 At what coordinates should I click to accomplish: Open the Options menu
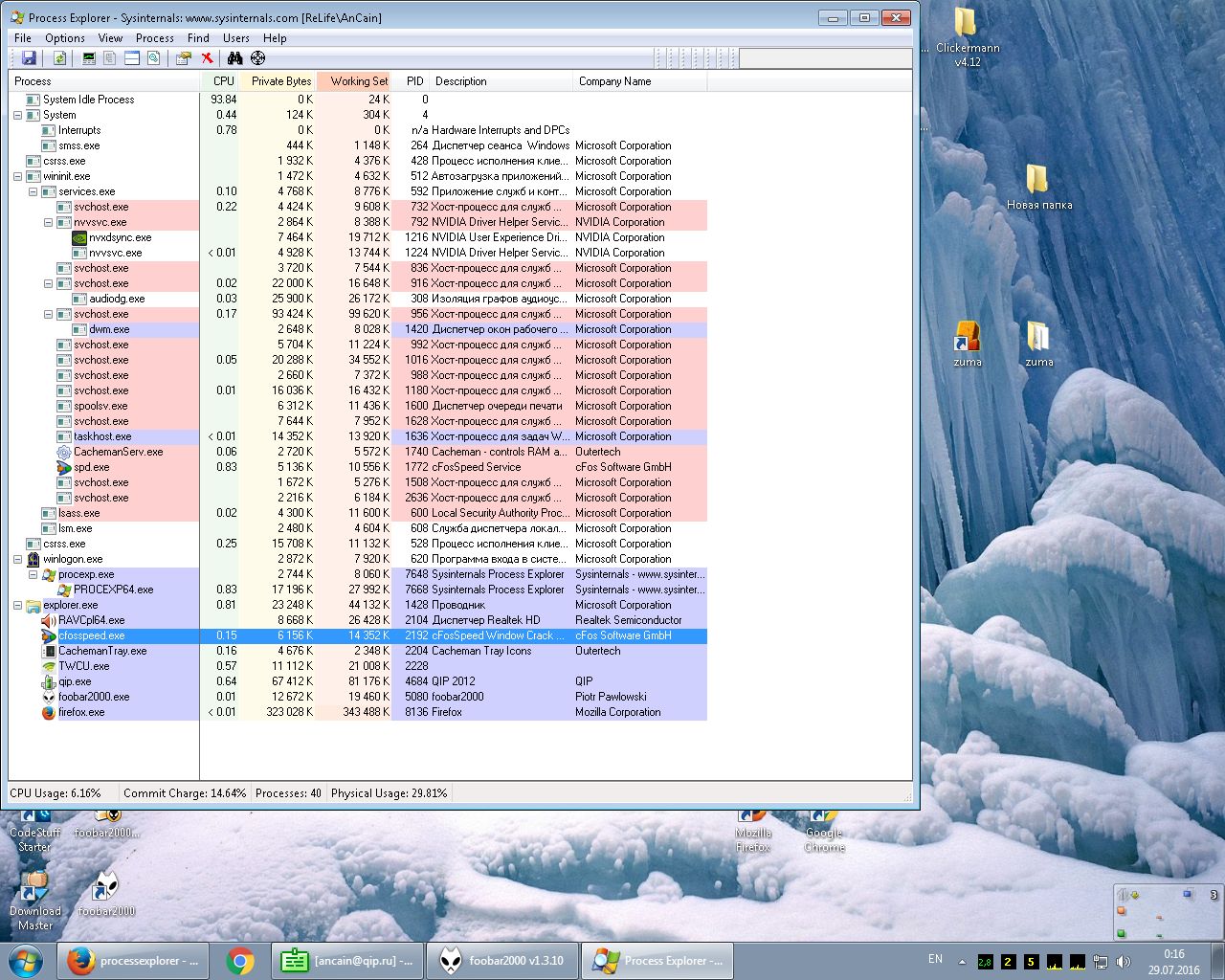click(x=65, y=38)
